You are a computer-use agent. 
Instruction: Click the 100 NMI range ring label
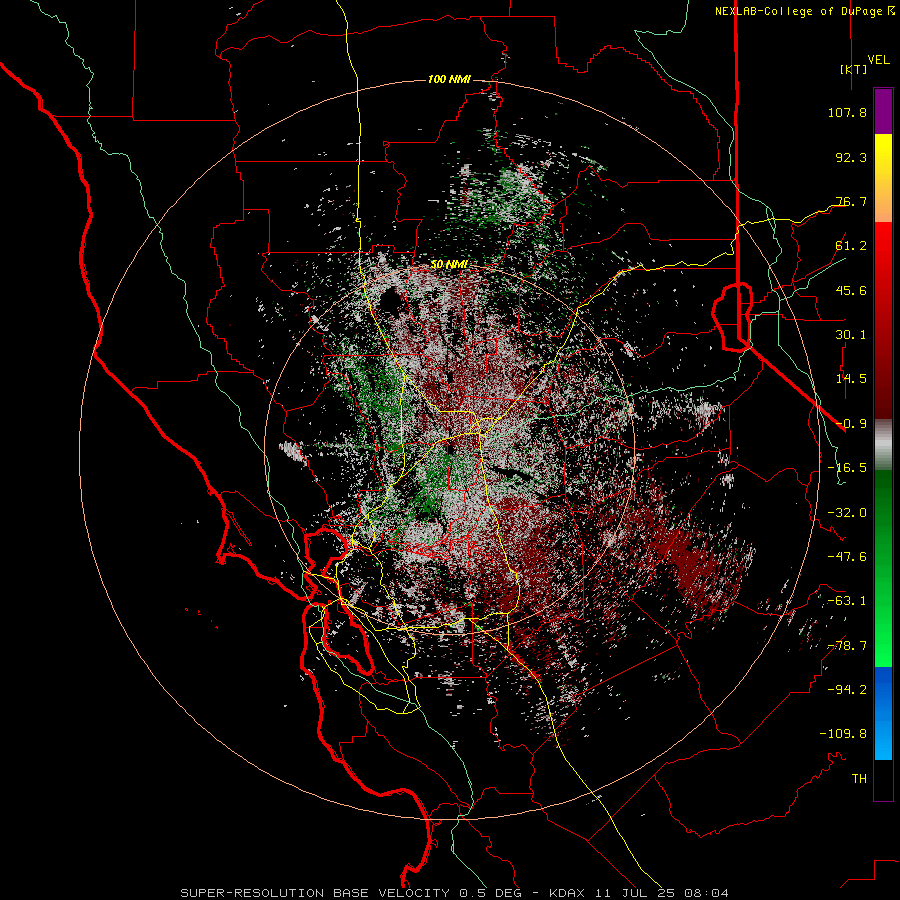pyautogui.click(x=449, y=79)
